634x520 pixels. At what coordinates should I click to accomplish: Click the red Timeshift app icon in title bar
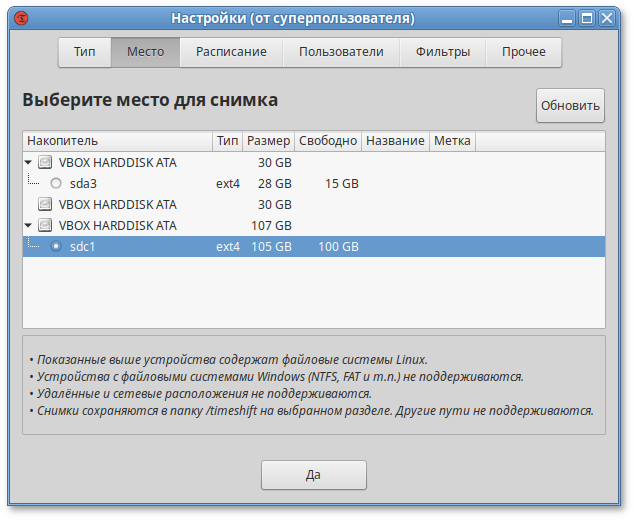pyautogui.click(x=21, y=18)
